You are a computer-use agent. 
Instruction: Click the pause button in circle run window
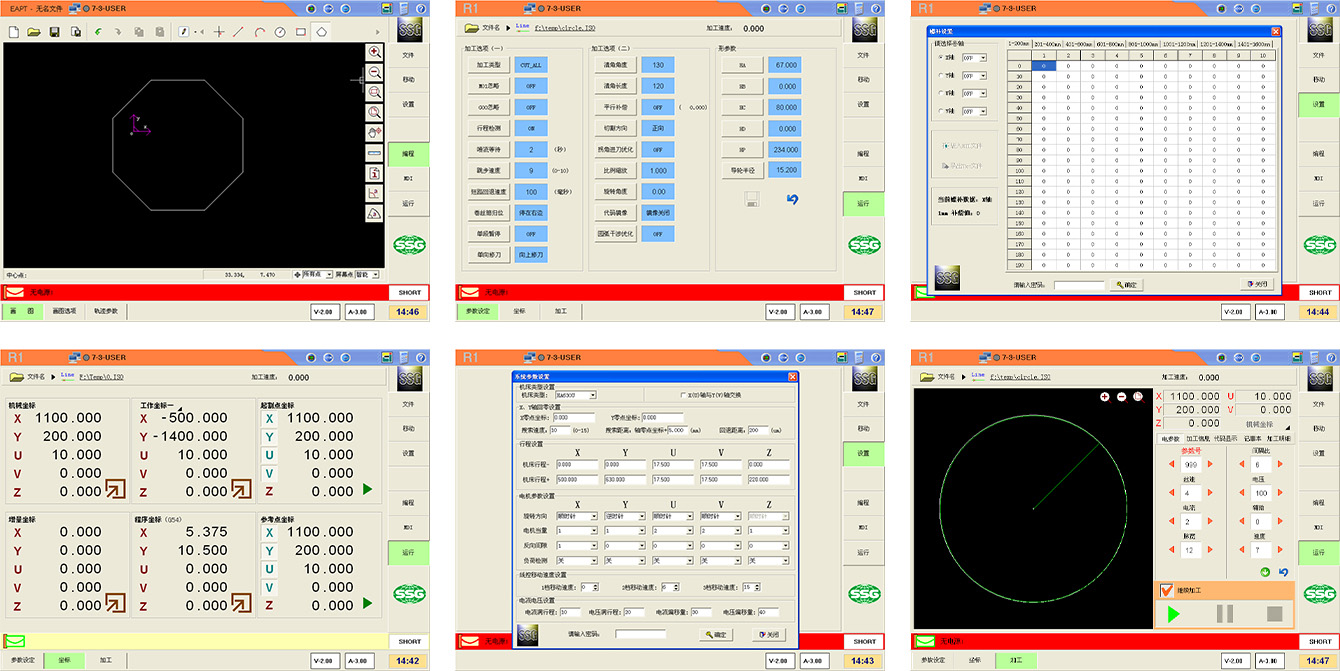tap(1225, 614)
